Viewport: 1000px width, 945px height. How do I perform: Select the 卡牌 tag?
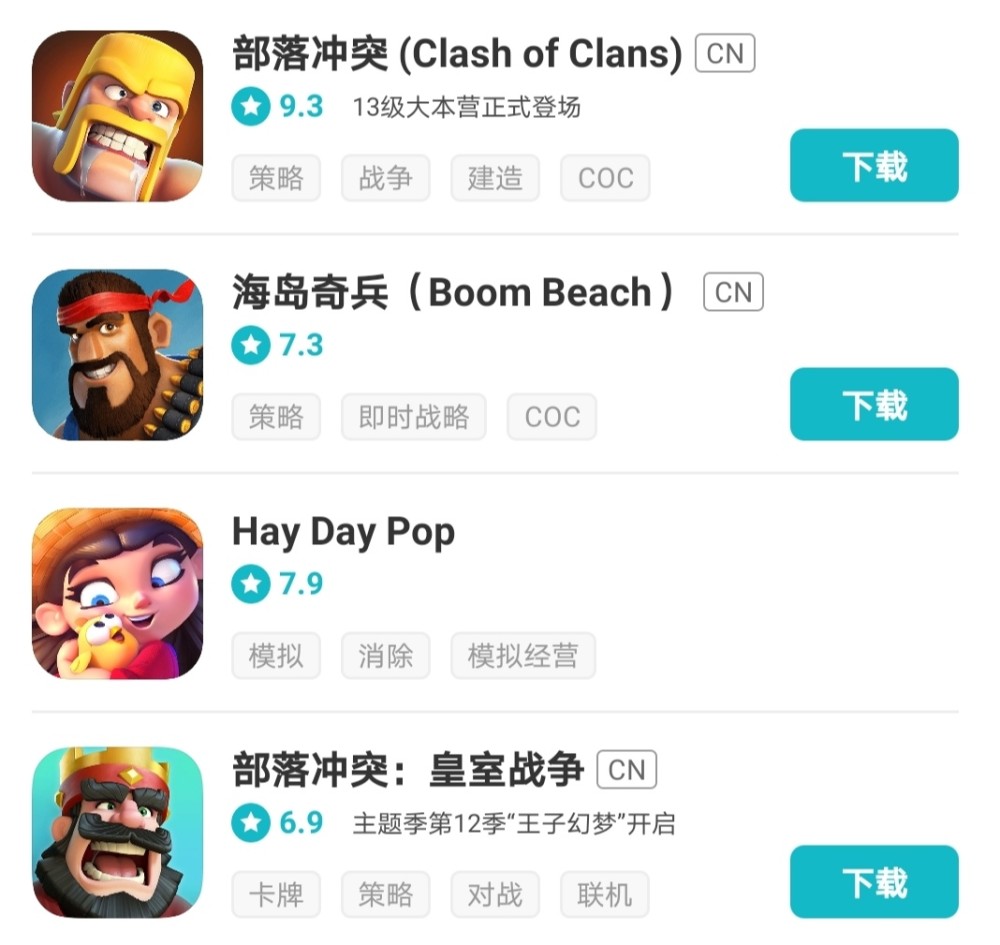(x=276, y=895)
